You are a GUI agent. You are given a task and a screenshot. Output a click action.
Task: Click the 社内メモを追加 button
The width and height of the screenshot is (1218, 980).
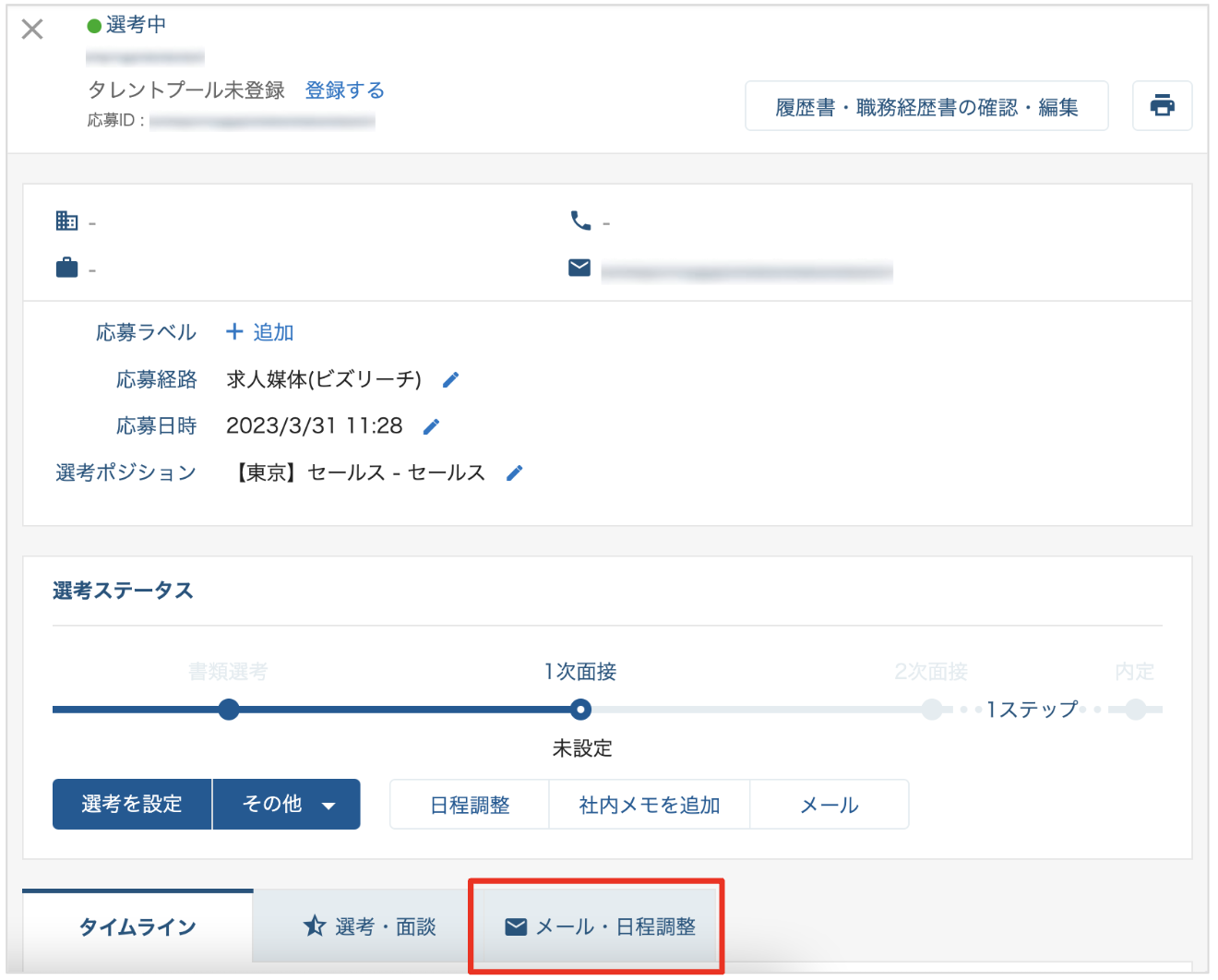(650, 805)
